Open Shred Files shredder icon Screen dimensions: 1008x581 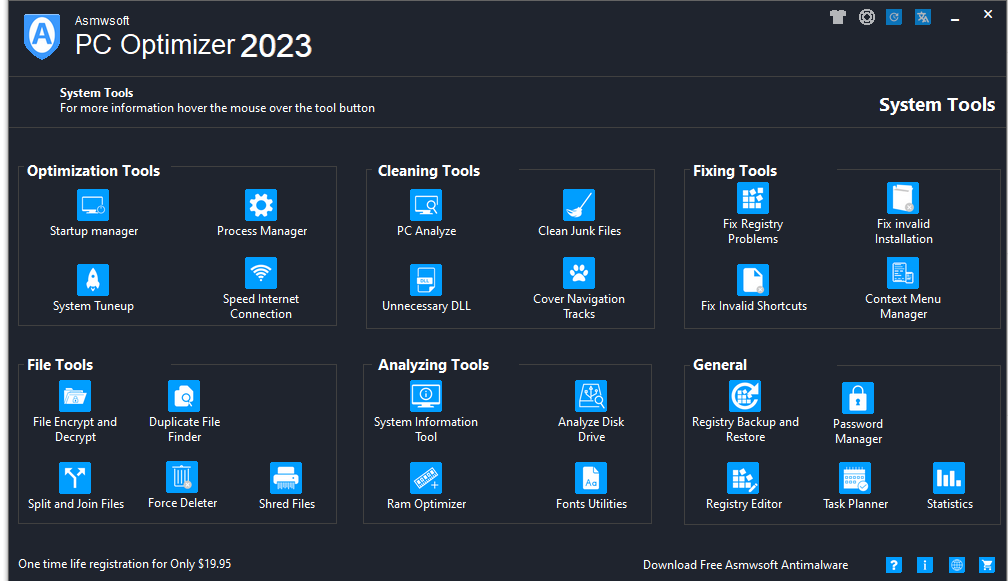[286, 478]
